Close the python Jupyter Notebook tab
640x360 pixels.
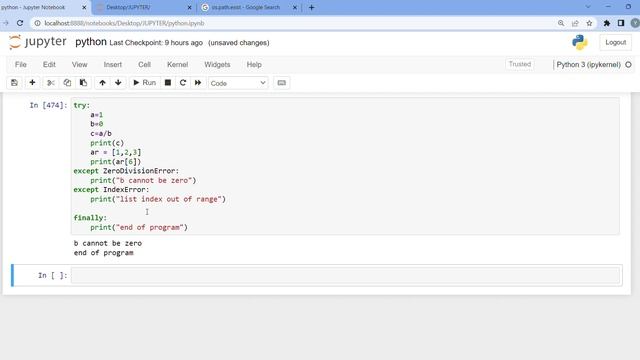(84, 7)
